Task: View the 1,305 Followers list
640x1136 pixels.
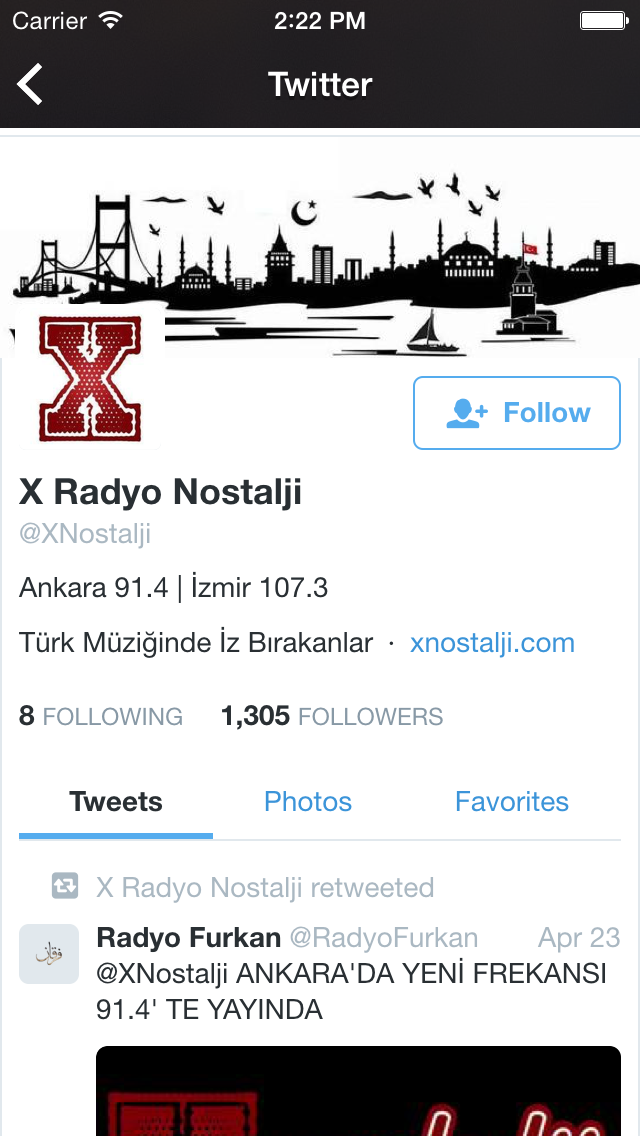Action: click(332, 717)
